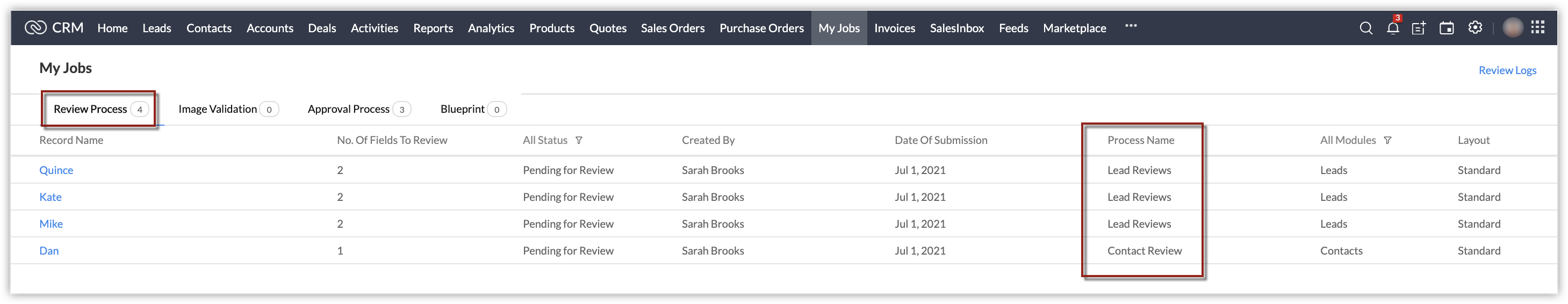Image resolution: width=1568 pixels, height=304 pixels.
Task: Show more modules via ellipsis
Action: coord(1131,26)
